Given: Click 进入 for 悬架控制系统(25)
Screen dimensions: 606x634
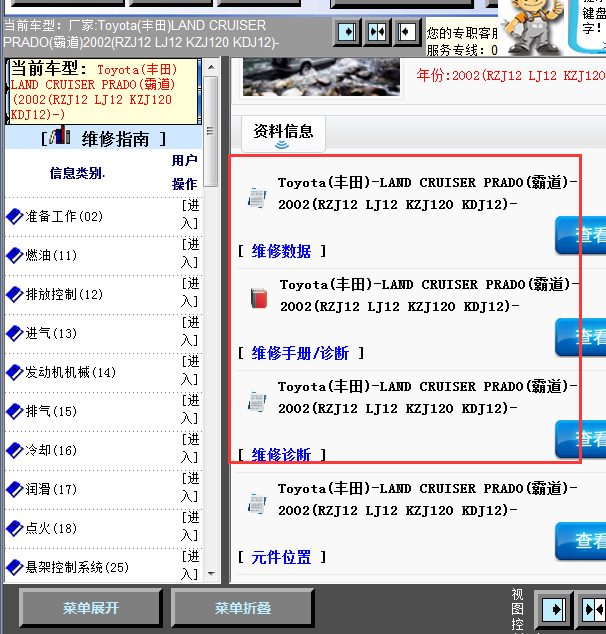Looking at the screenshot, I should [x=190, y=565].
